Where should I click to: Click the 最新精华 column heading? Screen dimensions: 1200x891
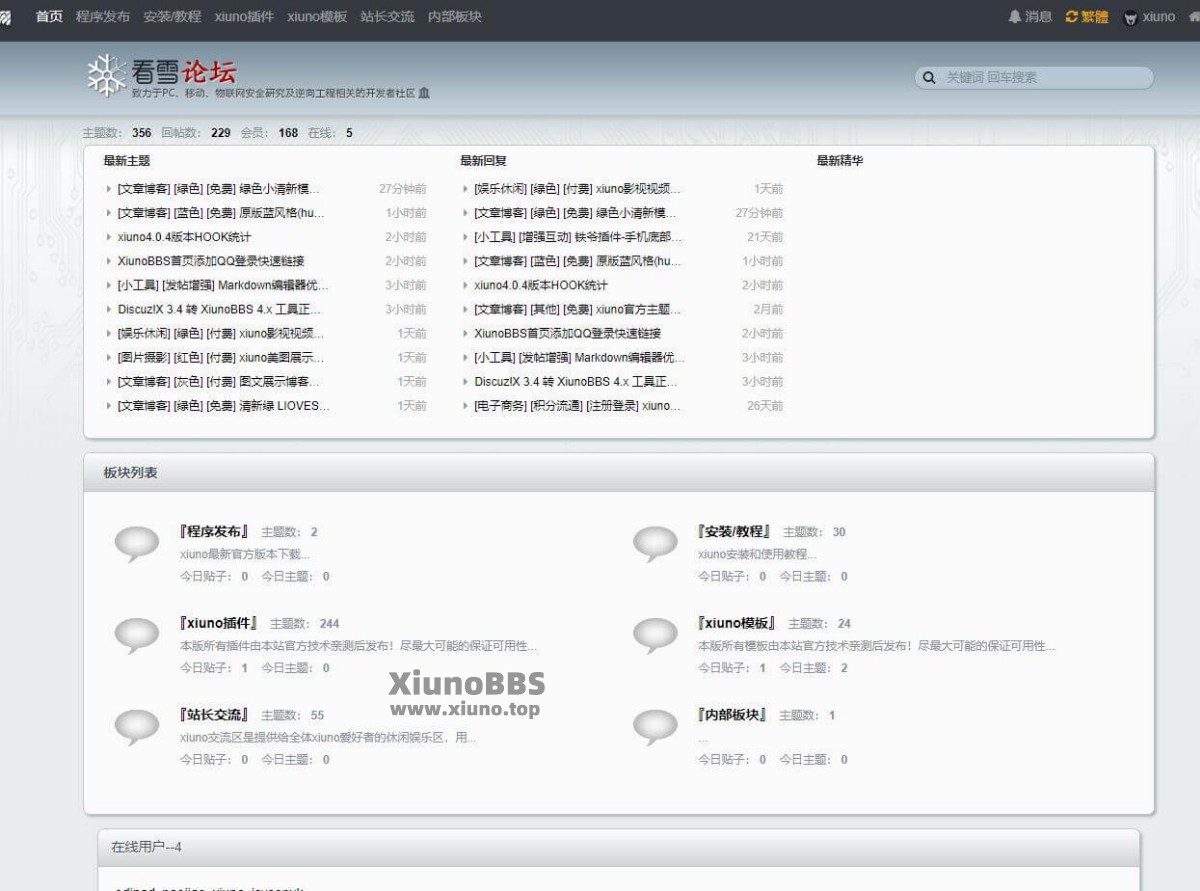tap(840, 160)
